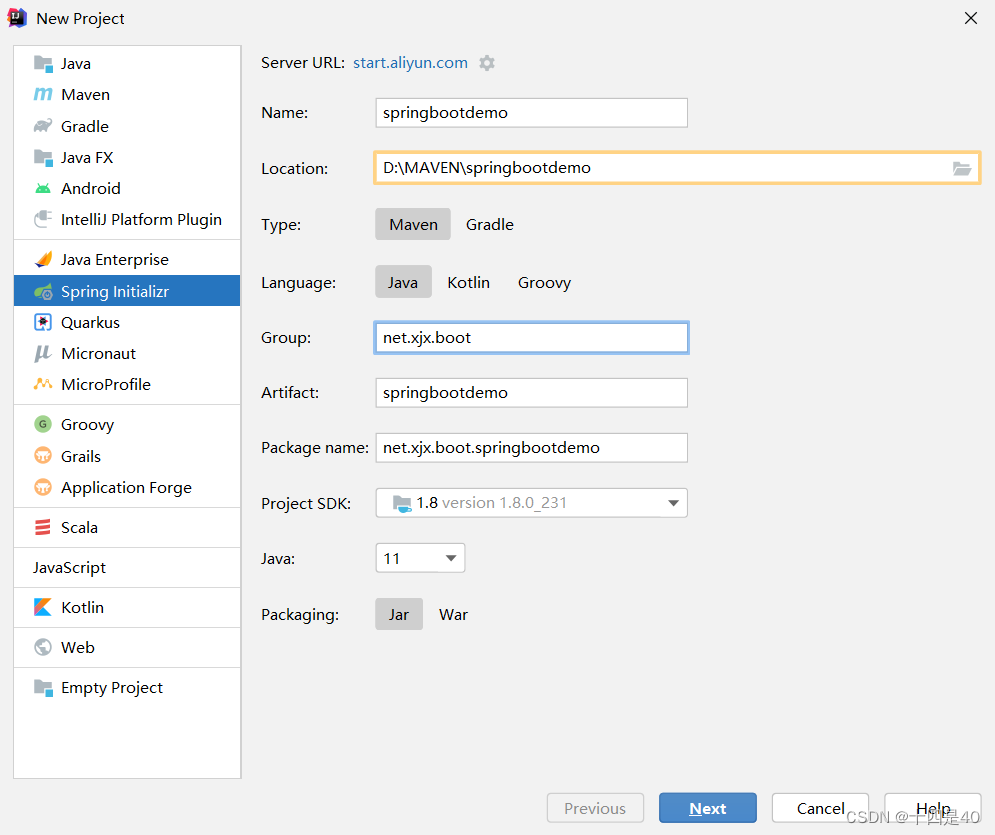
Task: Select JavaScript in sidebar list
Action: pos(127,567)
